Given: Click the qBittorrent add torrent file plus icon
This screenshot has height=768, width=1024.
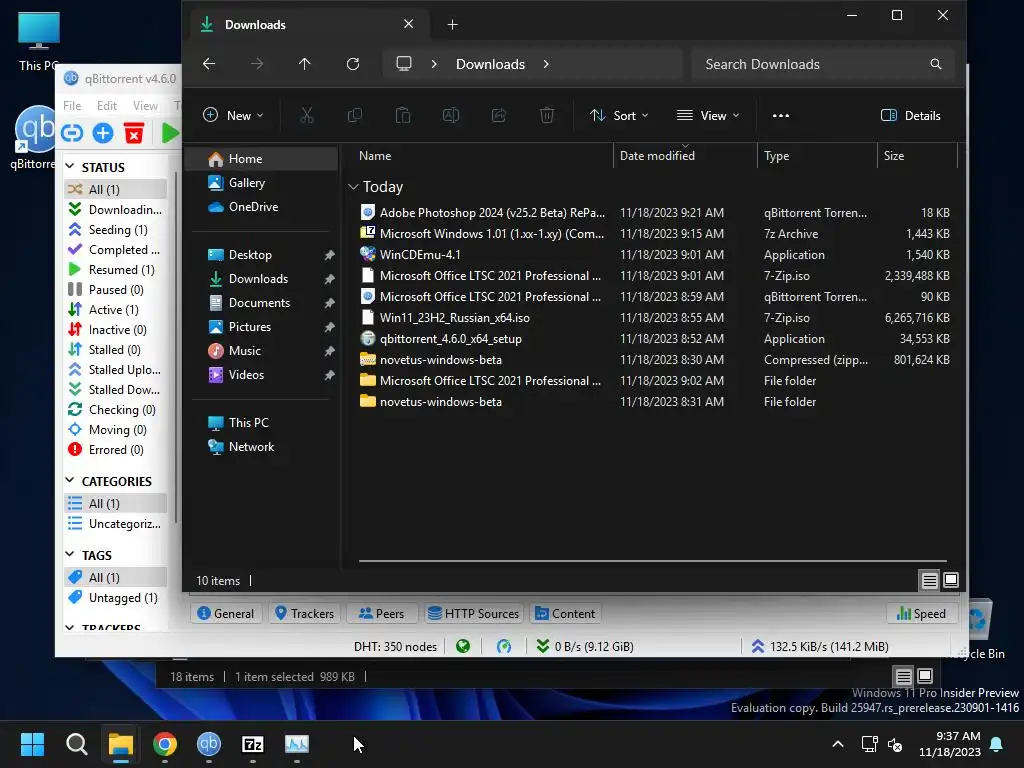Looking at the screenshot, I should pos(103,133).
